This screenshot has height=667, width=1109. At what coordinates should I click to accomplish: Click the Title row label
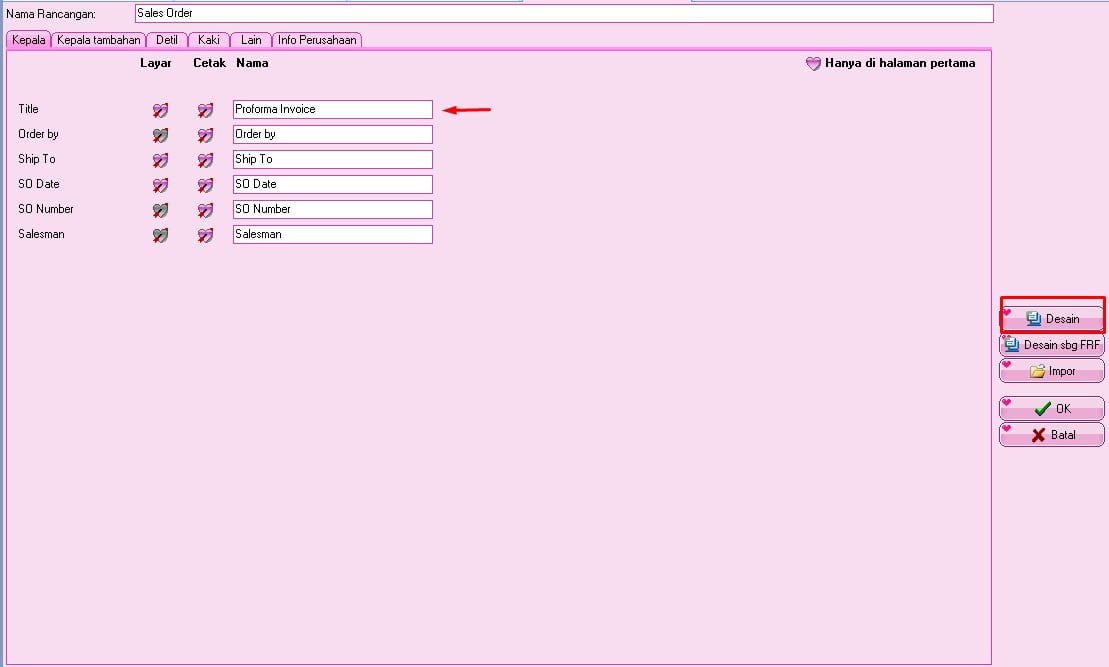[x=28, y=109]
